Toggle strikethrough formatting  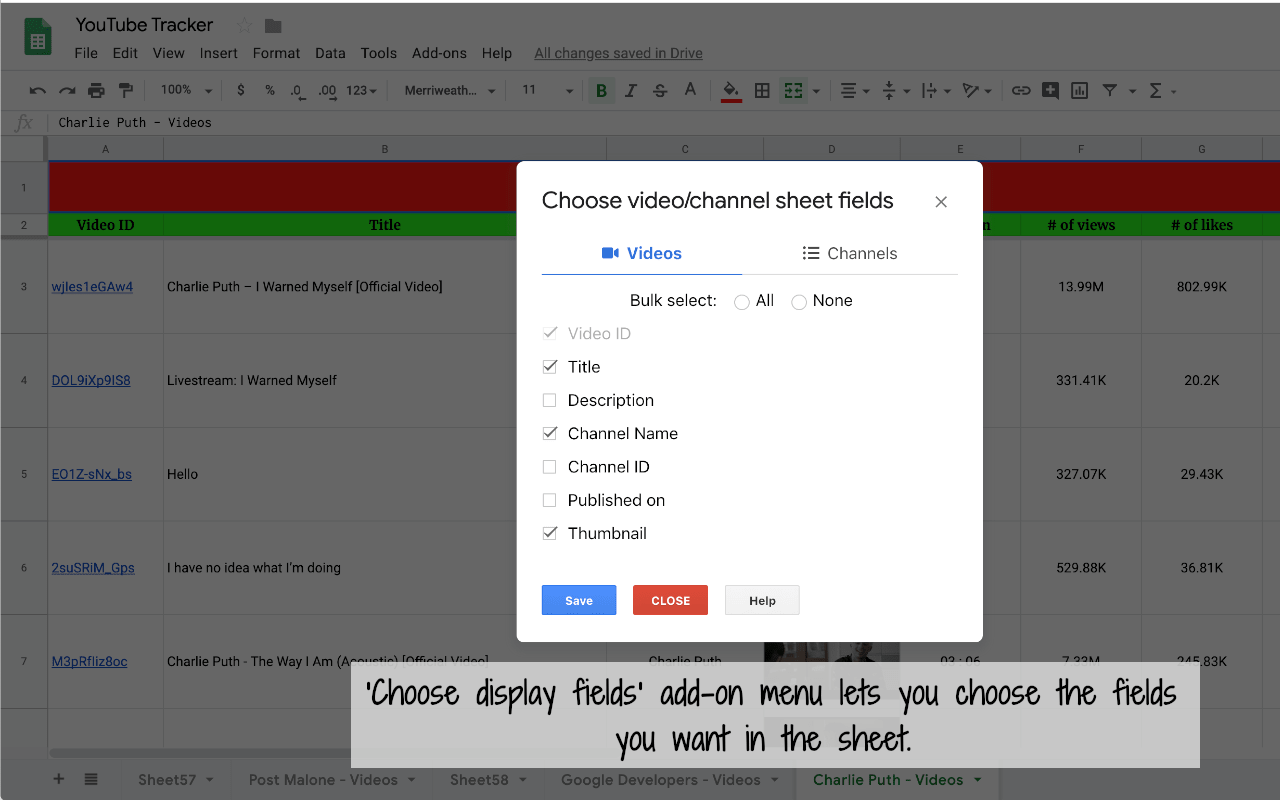coord(660,91)
